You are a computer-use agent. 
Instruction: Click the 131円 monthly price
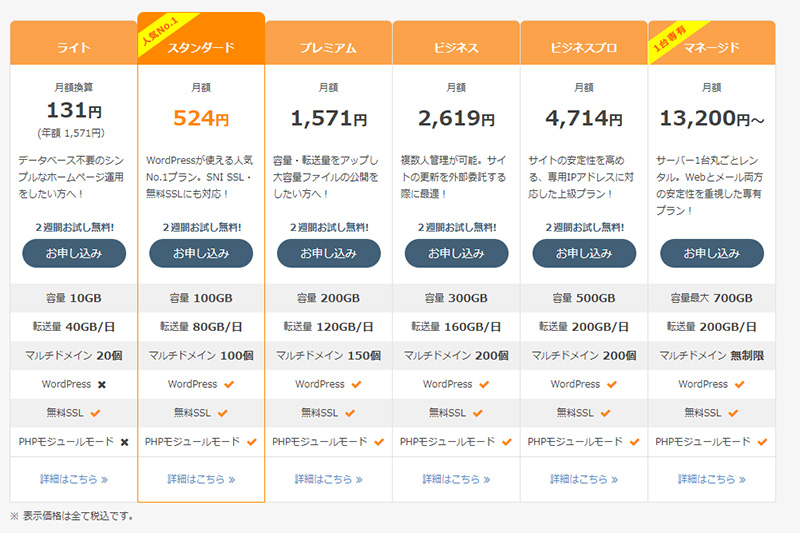pyautogui.click(x=74, y=110)
